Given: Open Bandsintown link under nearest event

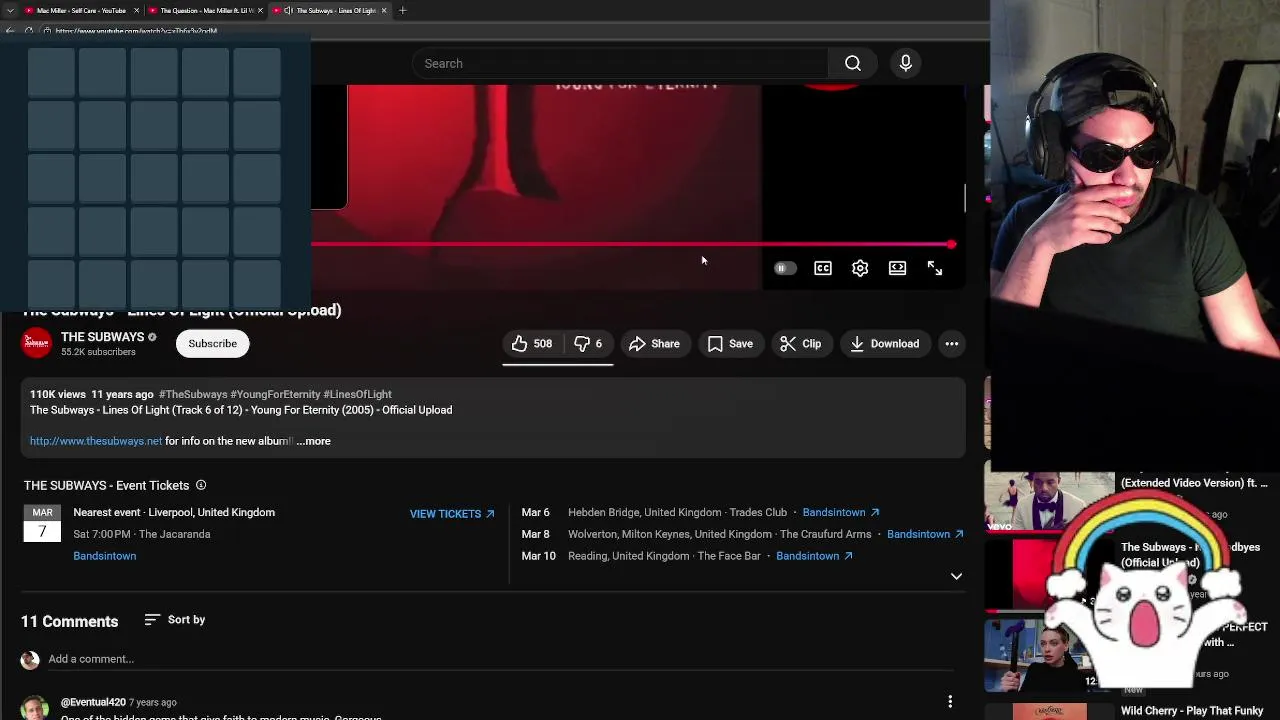Looking at the screenshot, I should point(104,556).
